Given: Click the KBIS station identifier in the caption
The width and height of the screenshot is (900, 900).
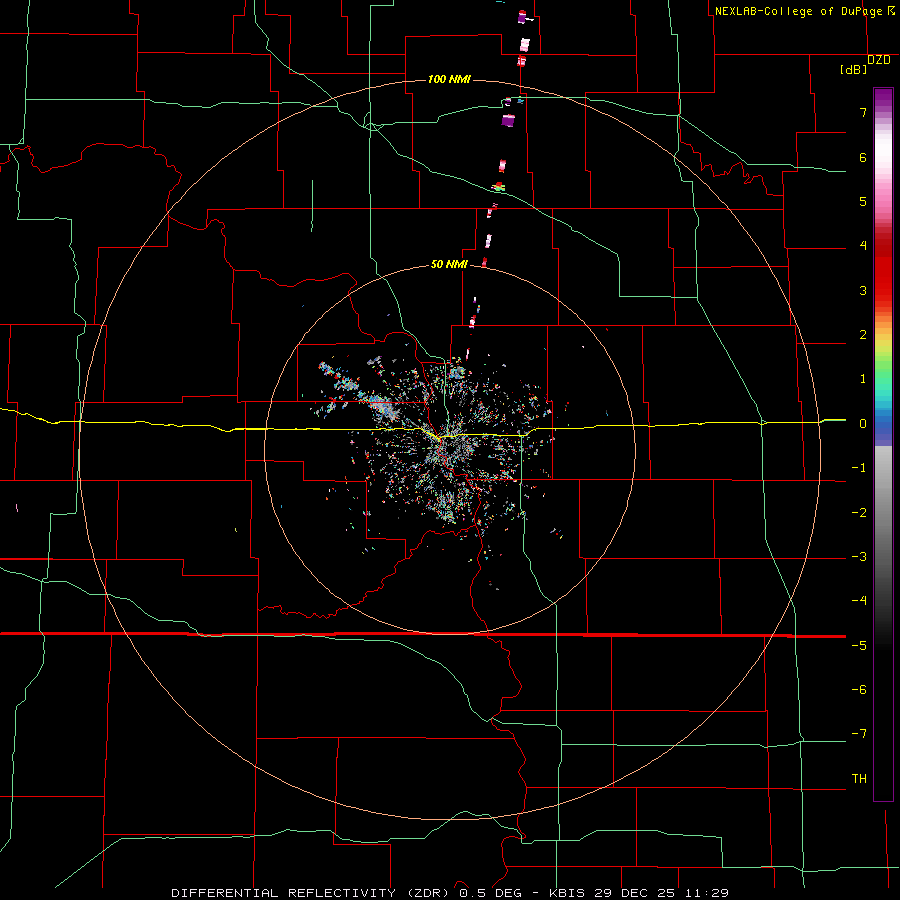Looking at the screenshot, I should [x=567, y=893].
